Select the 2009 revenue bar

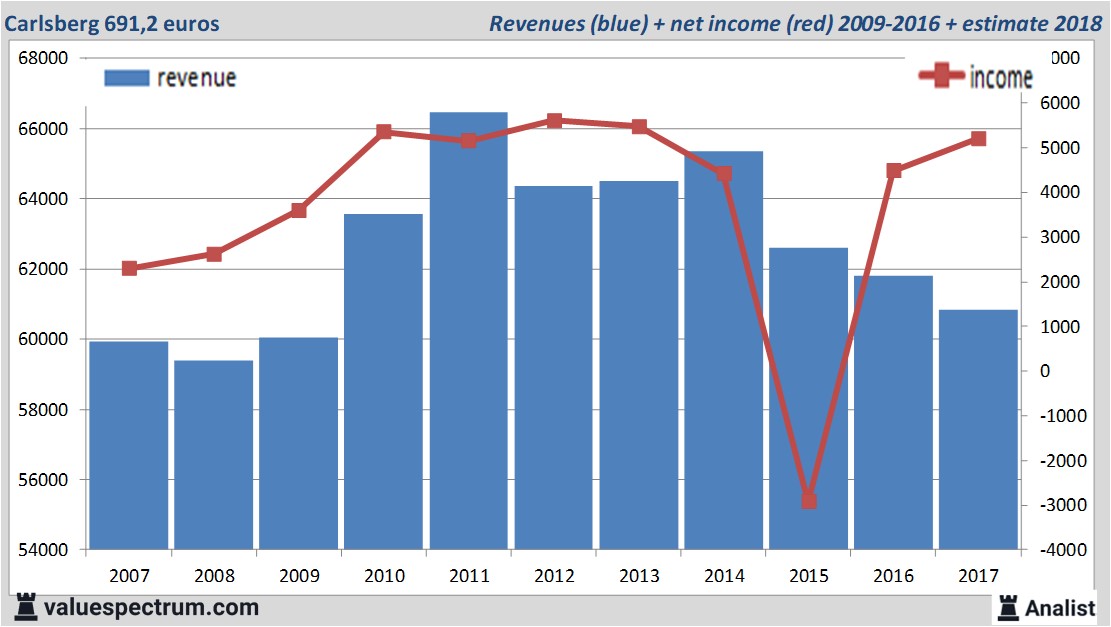click(x=298, y=444)
